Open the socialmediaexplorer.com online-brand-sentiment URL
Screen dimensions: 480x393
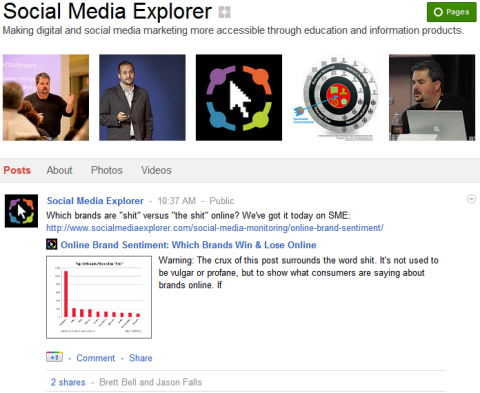pos(215,228)
